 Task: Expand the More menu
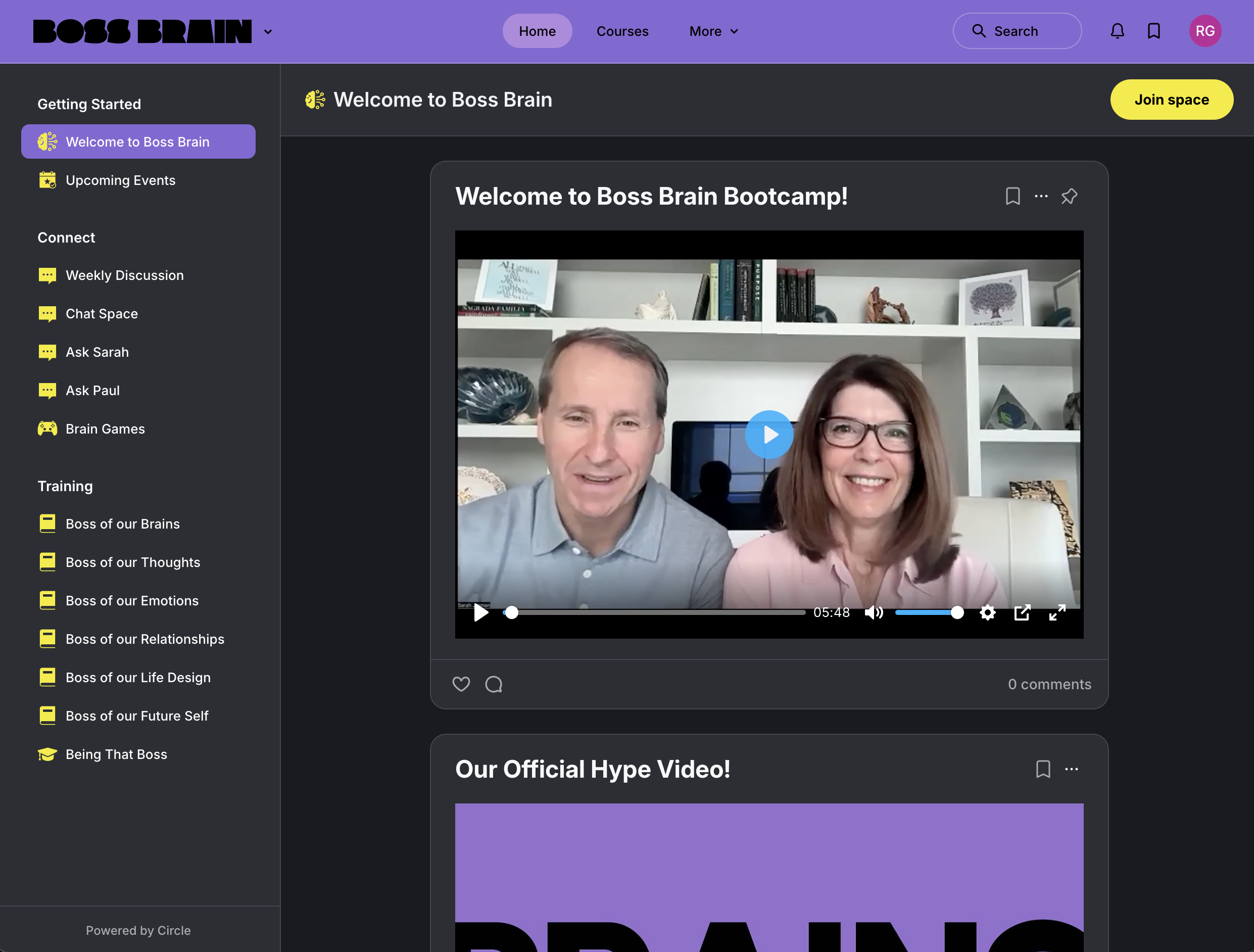coord(713,31)
